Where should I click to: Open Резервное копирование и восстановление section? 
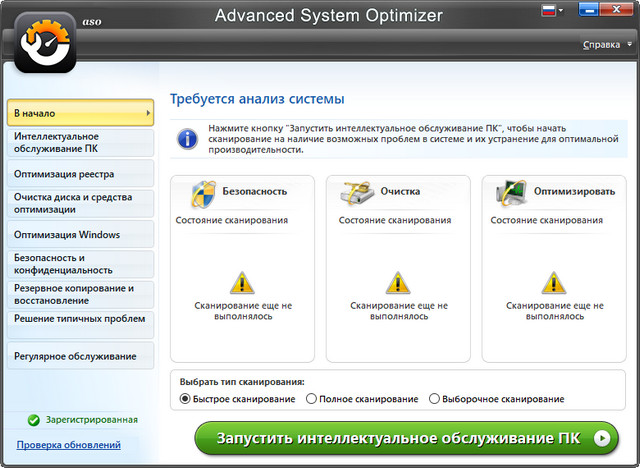80,295
